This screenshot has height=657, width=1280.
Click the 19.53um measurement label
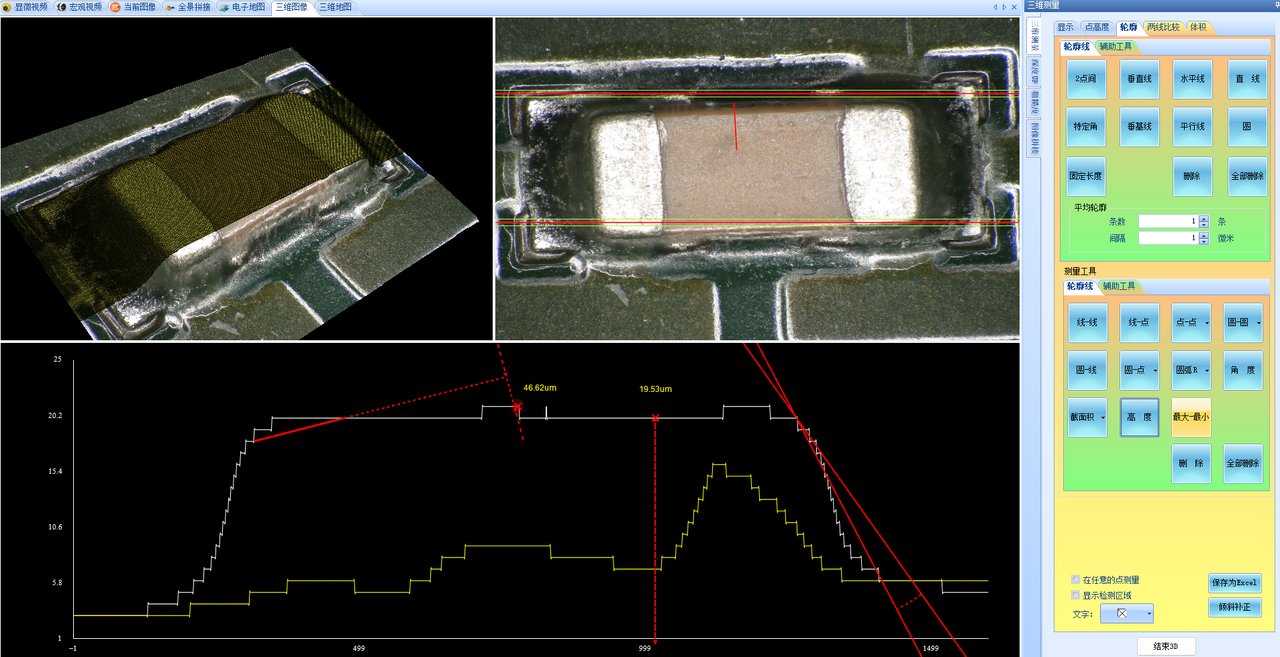(x=655, y=388)
